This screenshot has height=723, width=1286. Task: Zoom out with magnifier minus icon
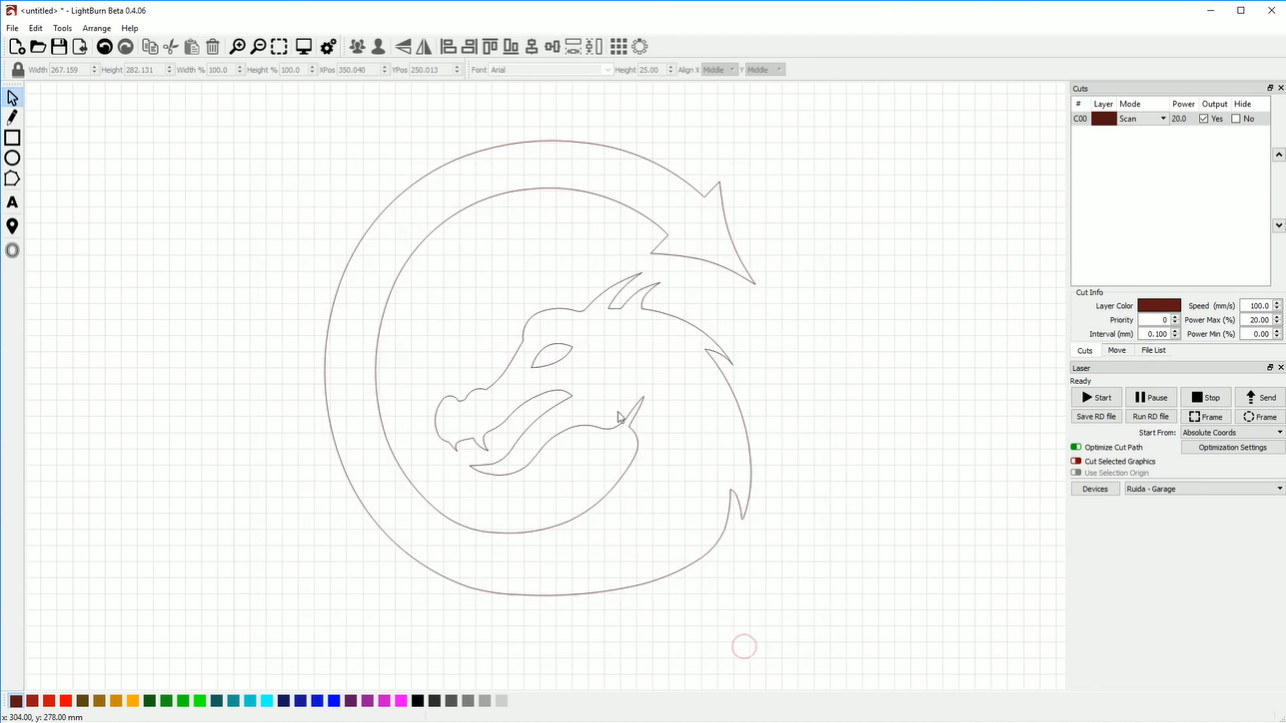click(x=258, y=47)
